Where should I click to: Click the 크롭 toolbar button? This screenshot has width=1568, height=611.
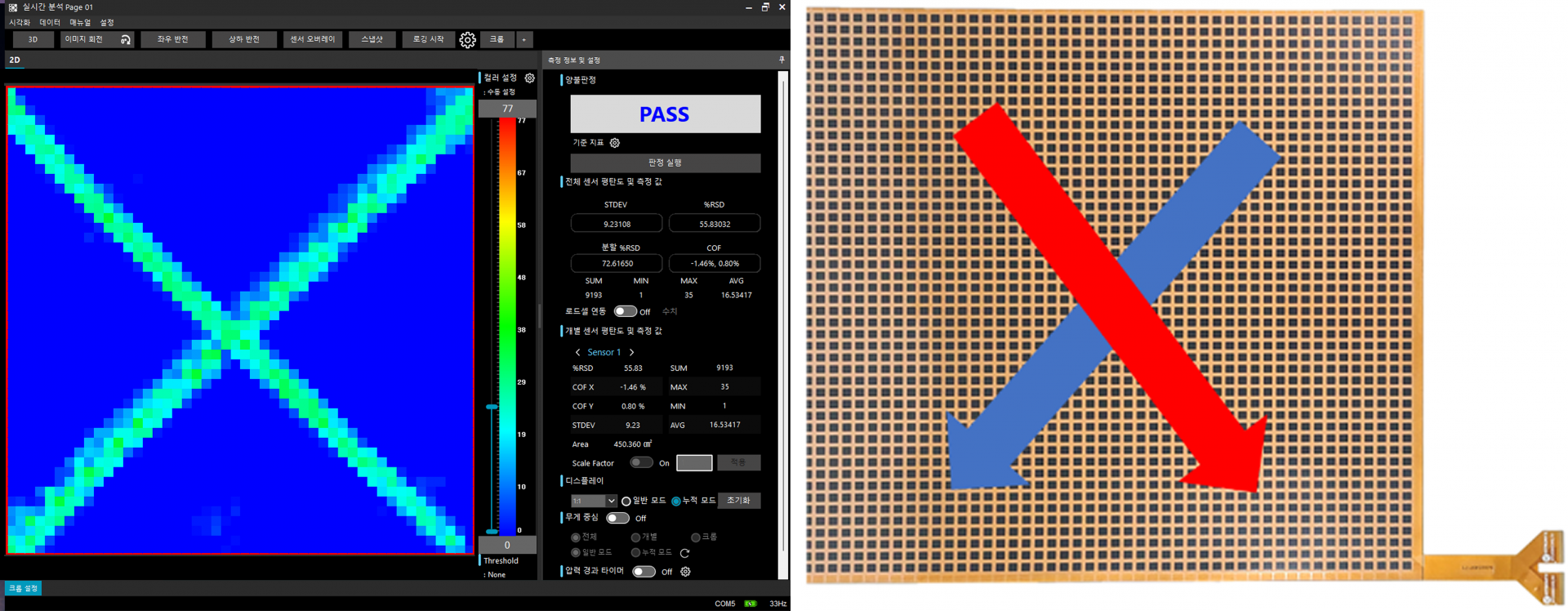[x=497, y=39]
